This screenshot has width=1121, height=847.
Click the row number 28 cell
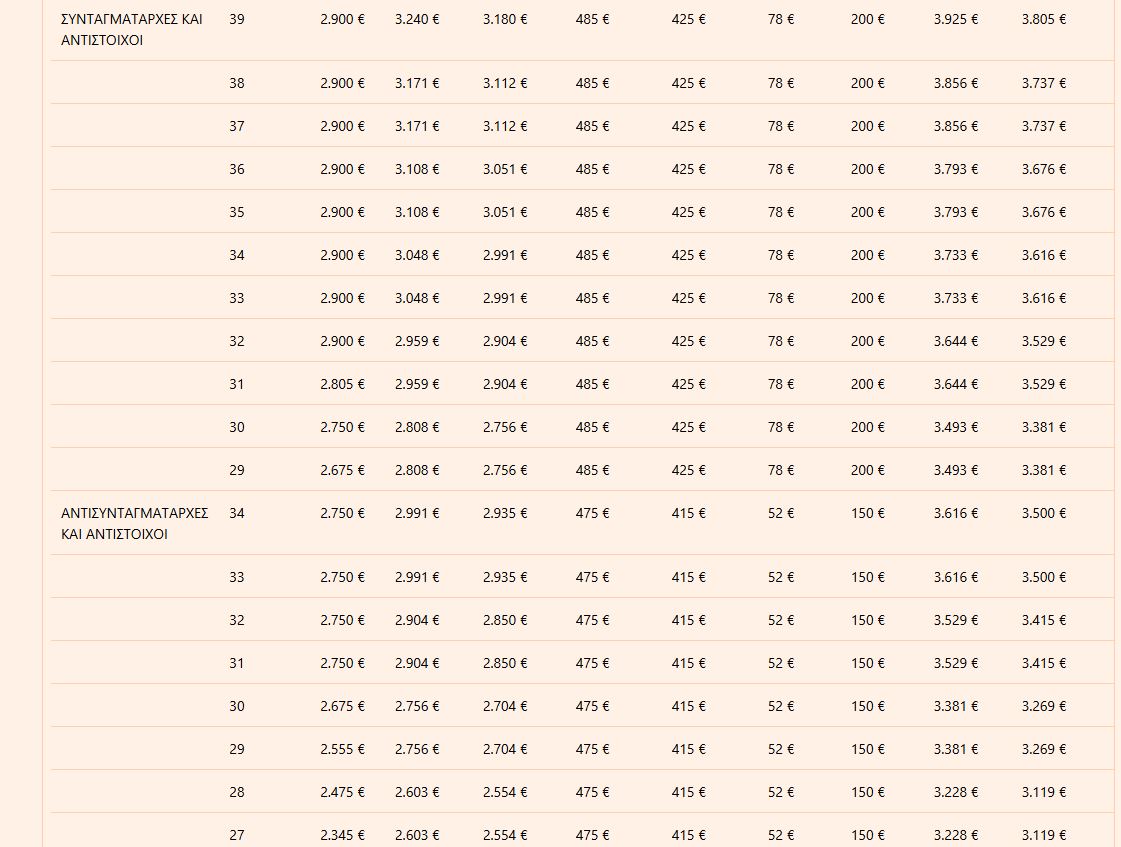coord(236,792)
